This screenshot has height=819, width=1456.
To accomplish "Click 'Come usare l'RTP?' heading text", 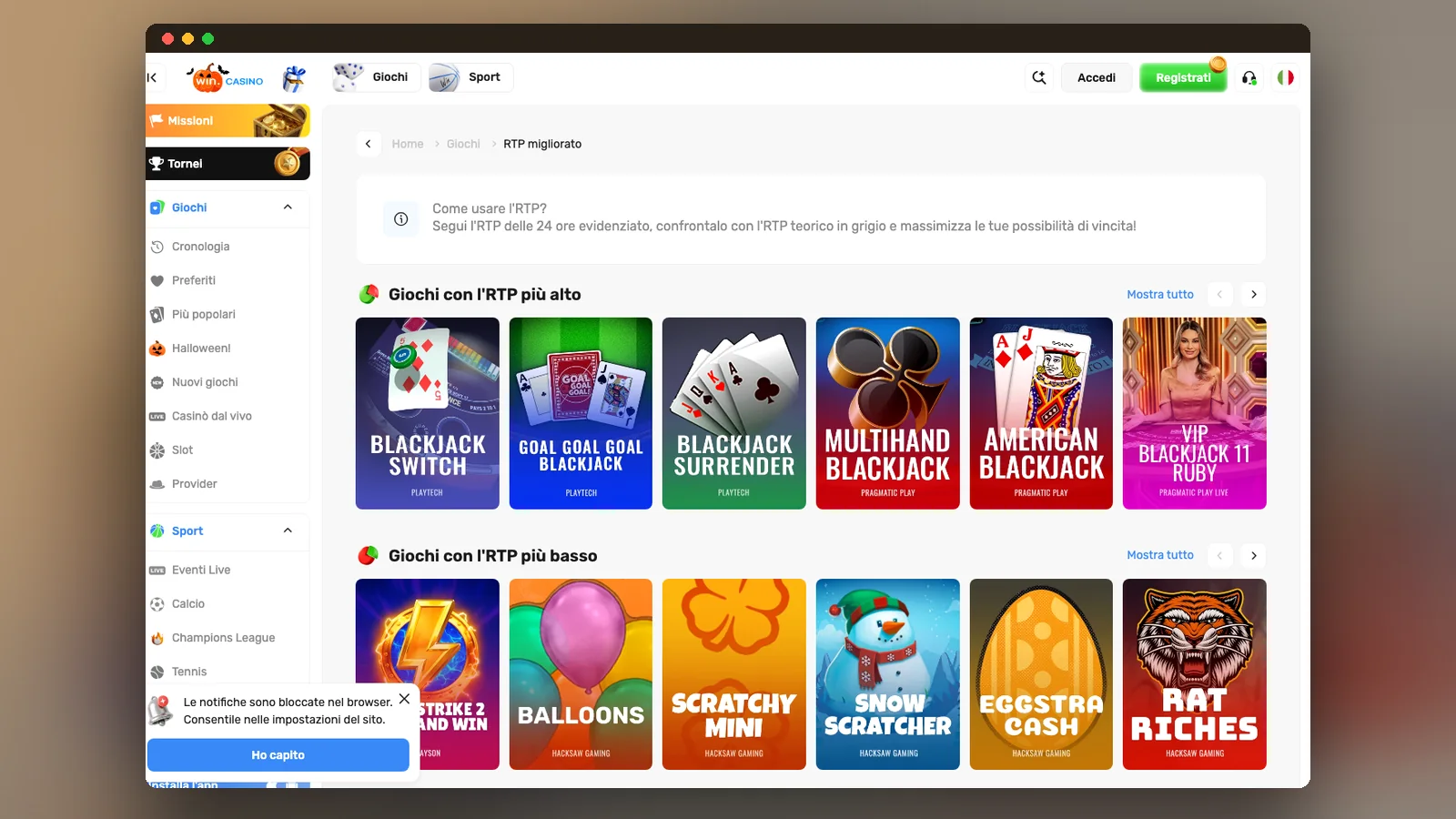I will 490,208.
